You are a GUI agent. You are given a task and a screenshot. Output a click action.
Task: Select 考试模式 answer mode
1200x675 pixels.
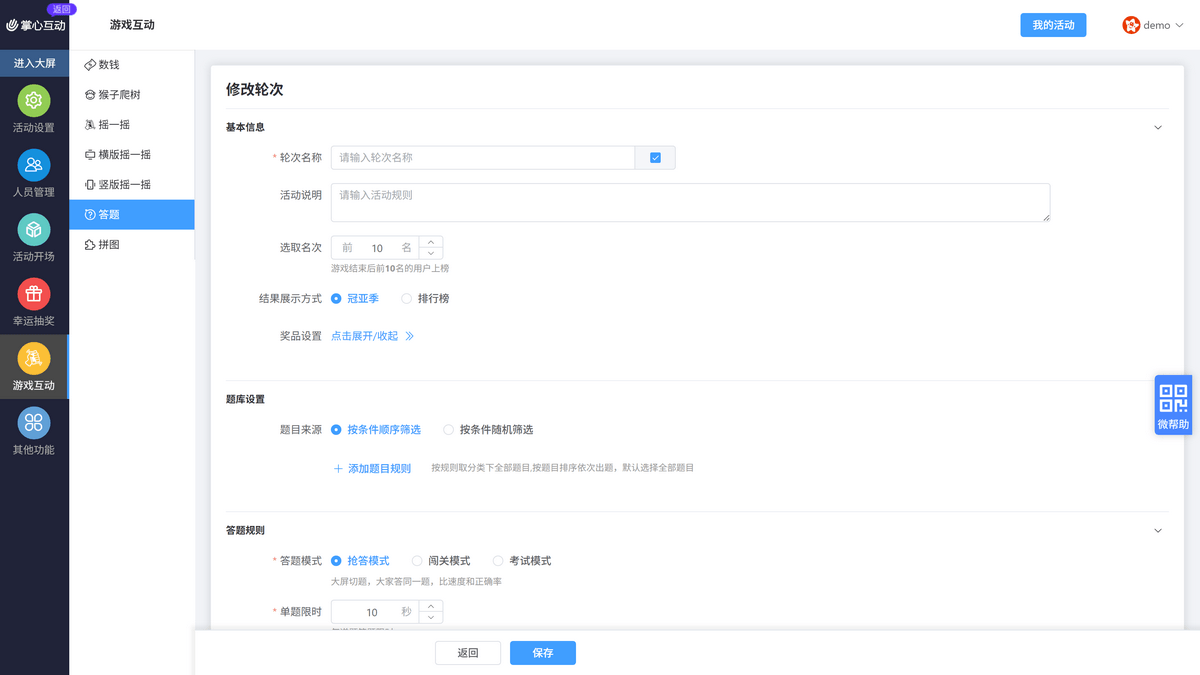pos(522,561)
